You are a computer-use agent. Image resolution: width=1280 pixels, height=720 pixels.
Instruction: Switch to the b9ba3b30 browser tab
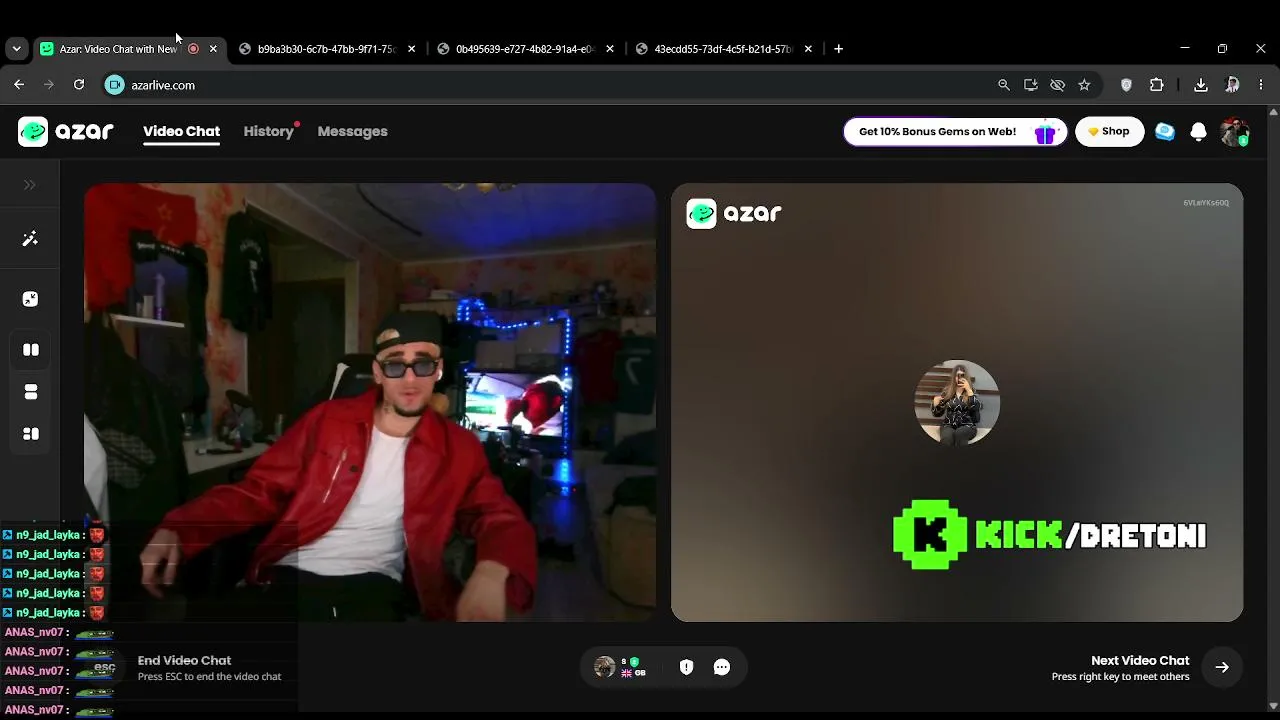(x=328, y=48)
